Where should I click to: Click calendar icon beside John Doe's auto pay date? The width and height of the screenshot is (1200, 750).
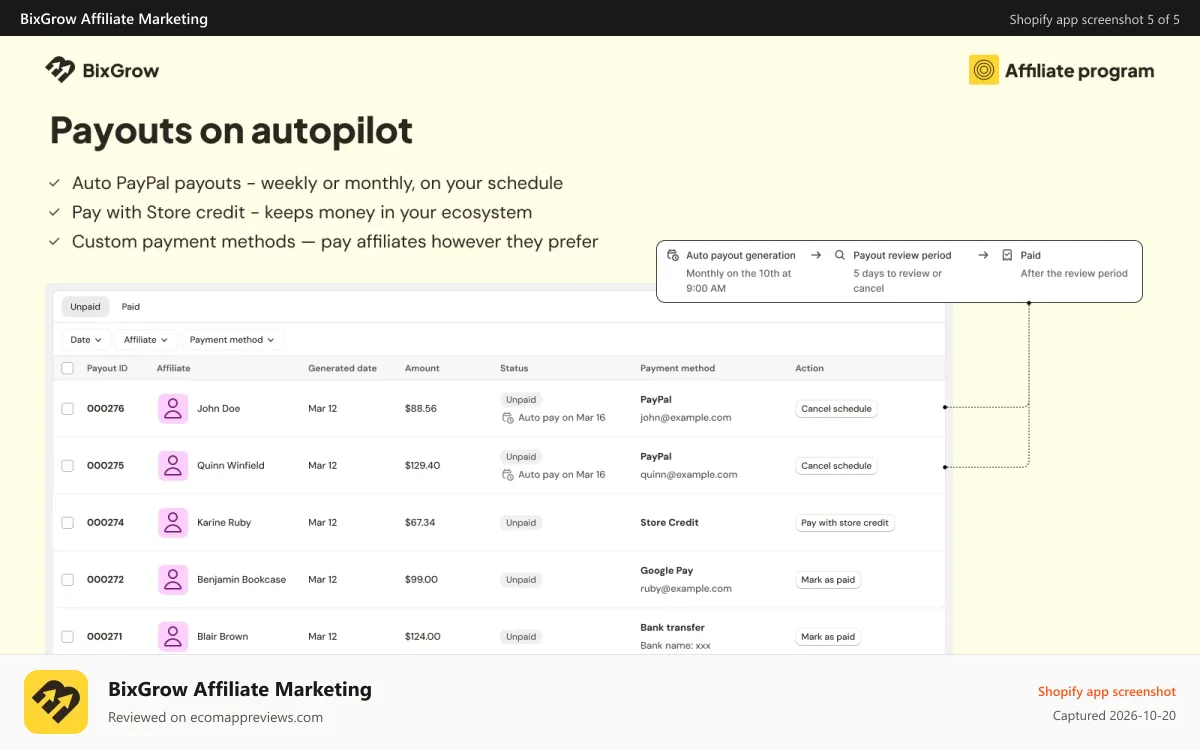[x=508, y=418]
